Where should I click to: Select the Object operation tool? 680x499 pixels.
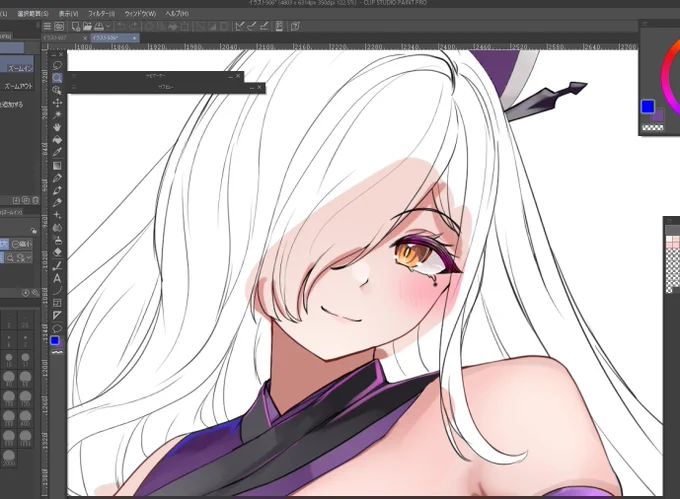point(57,90)
